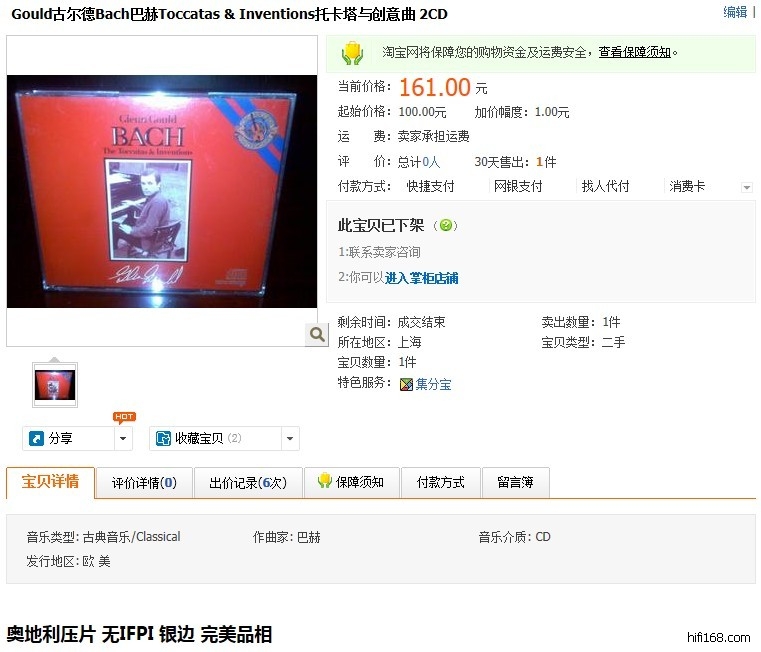Click the tulip icon on the 保障须知 tab
761x652 pixels.
click(324, 481)
